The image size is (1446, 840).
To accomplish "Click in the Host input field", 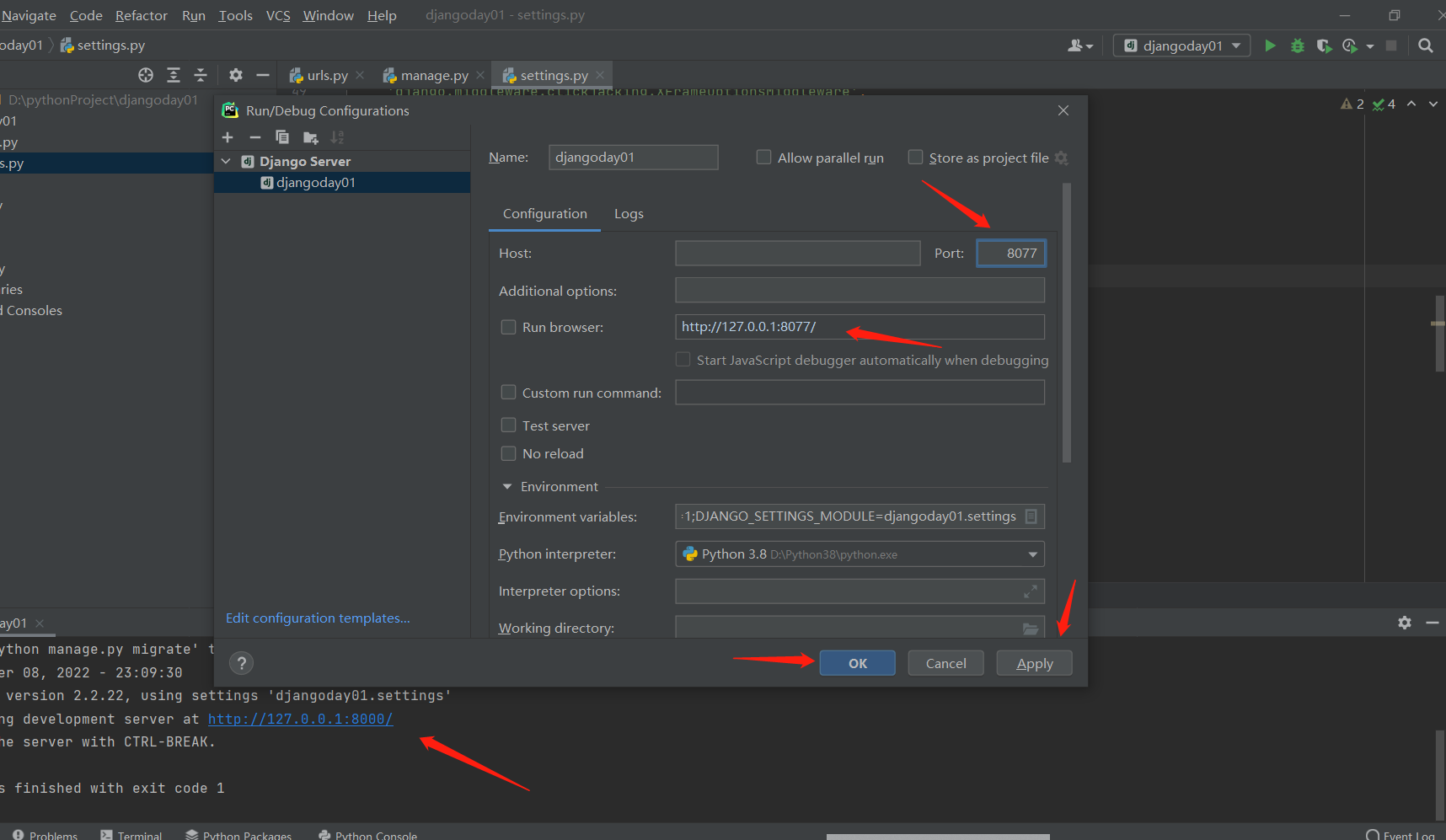I will tap(798, 254).
